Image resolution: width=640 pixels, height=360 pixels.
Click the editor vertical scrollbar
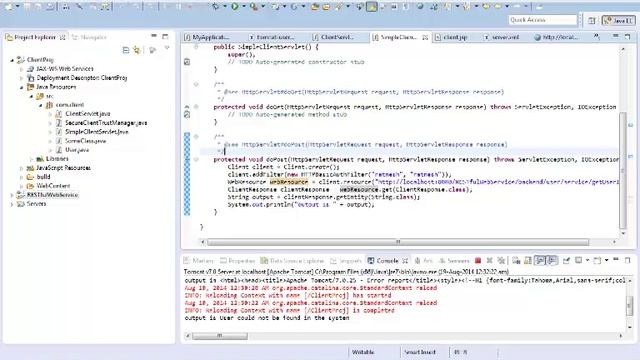[x=623, y=171]
